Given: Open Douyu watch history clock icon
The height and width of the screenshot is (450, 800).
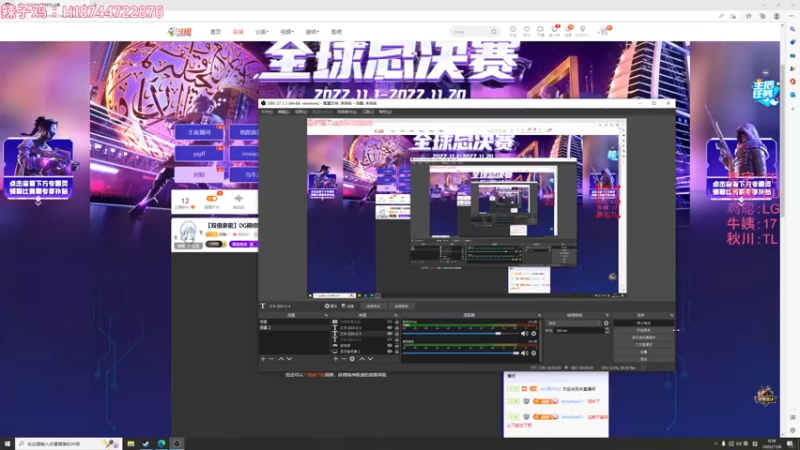Looking at the screenshot, I should [x=513, y=31].
